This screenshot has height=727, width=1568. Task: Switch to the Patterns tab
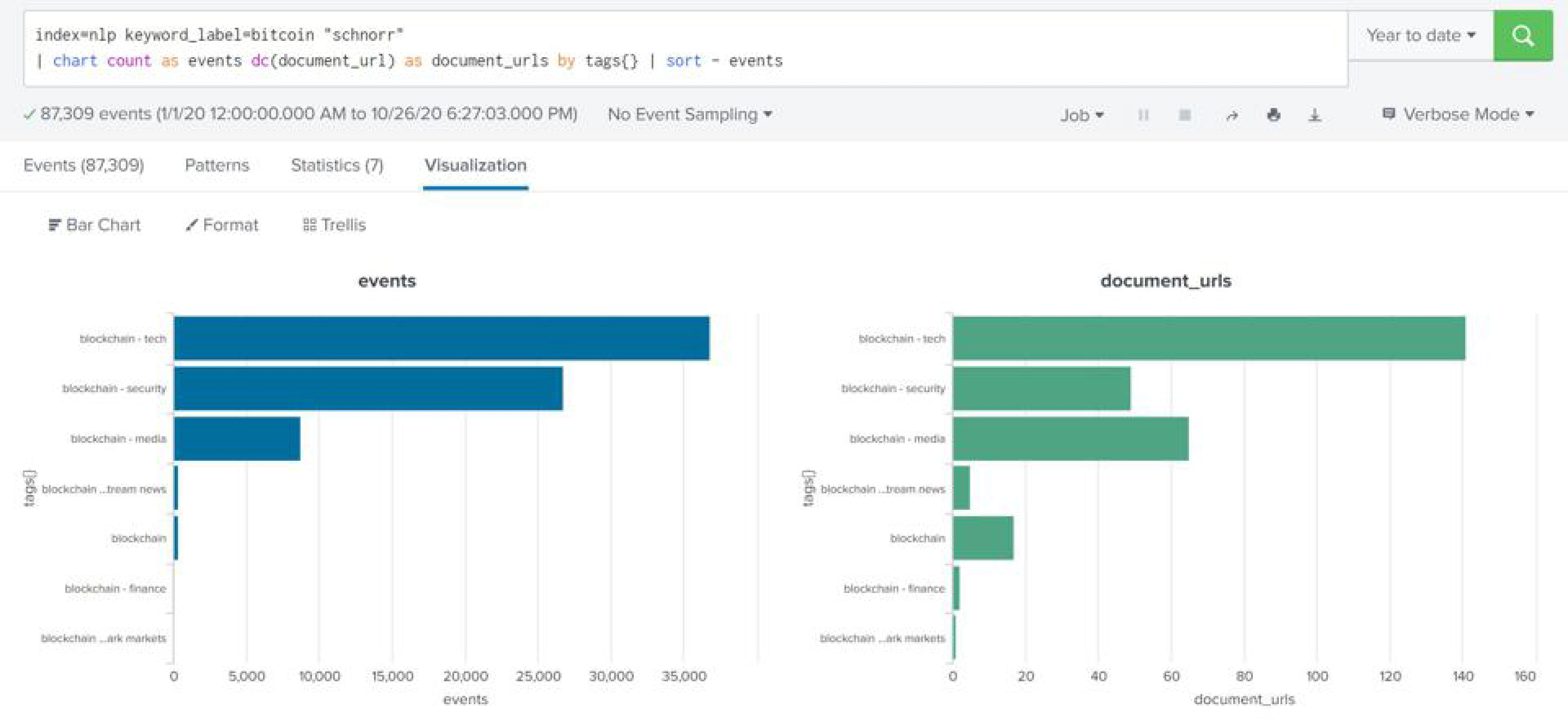217,165
